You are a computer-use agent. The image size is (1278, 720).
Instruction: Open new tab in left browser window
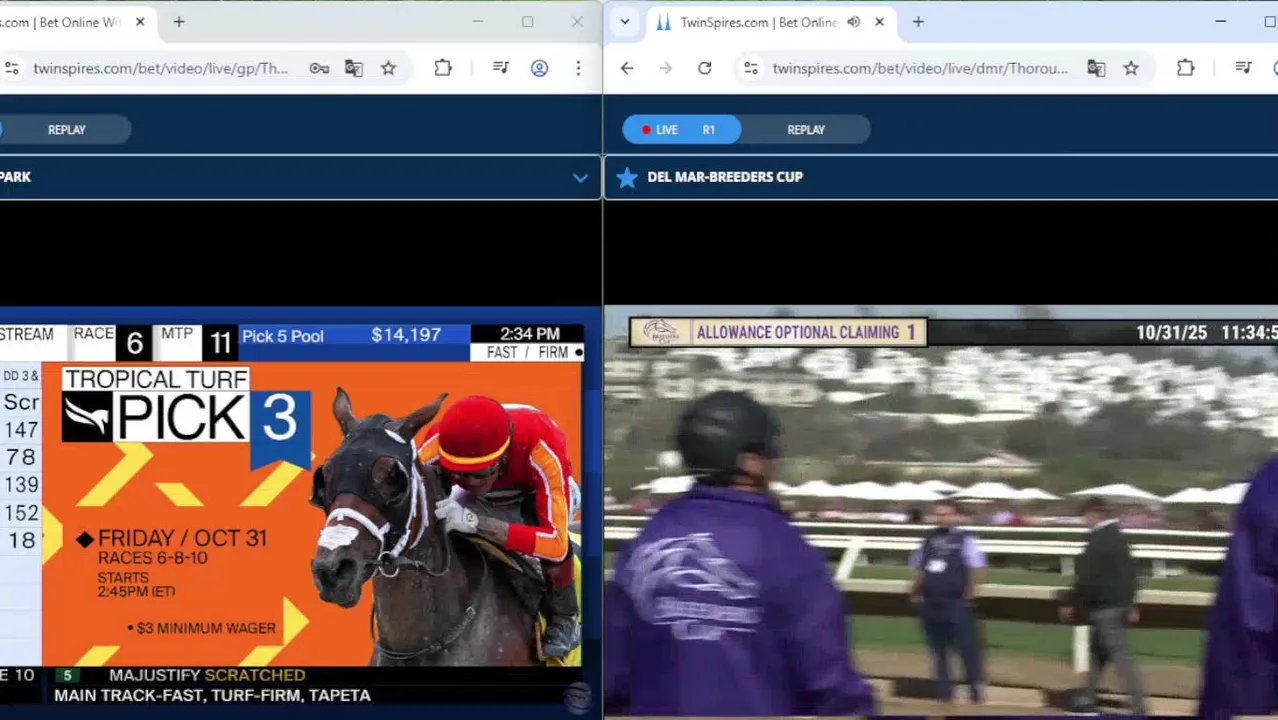[x=179, y=21]
